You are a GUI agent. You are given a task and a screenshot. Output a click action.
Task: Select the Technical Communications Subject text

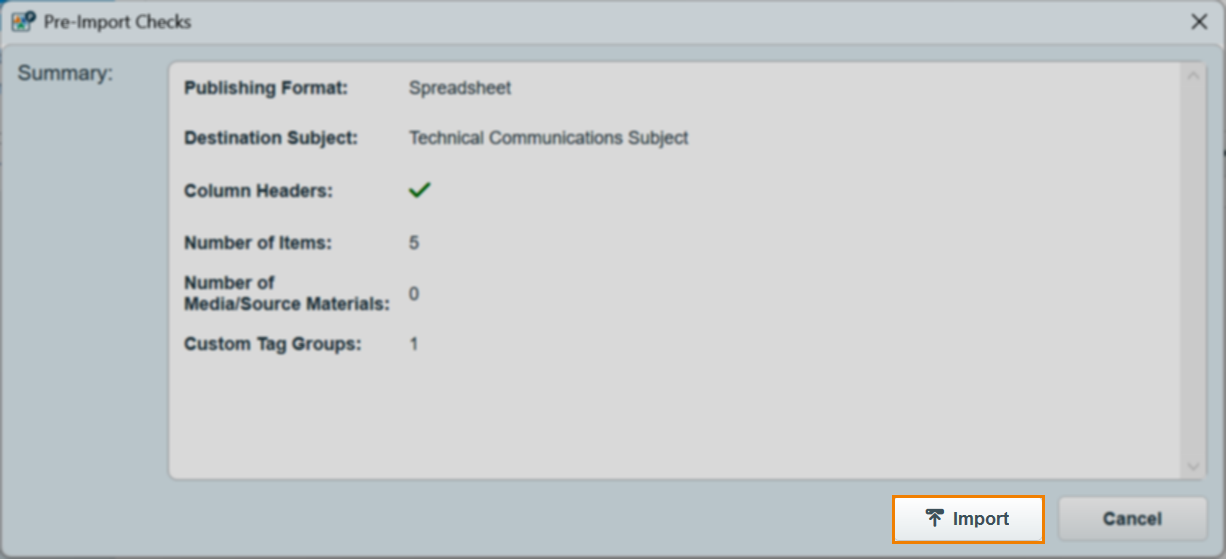point(548,138)
